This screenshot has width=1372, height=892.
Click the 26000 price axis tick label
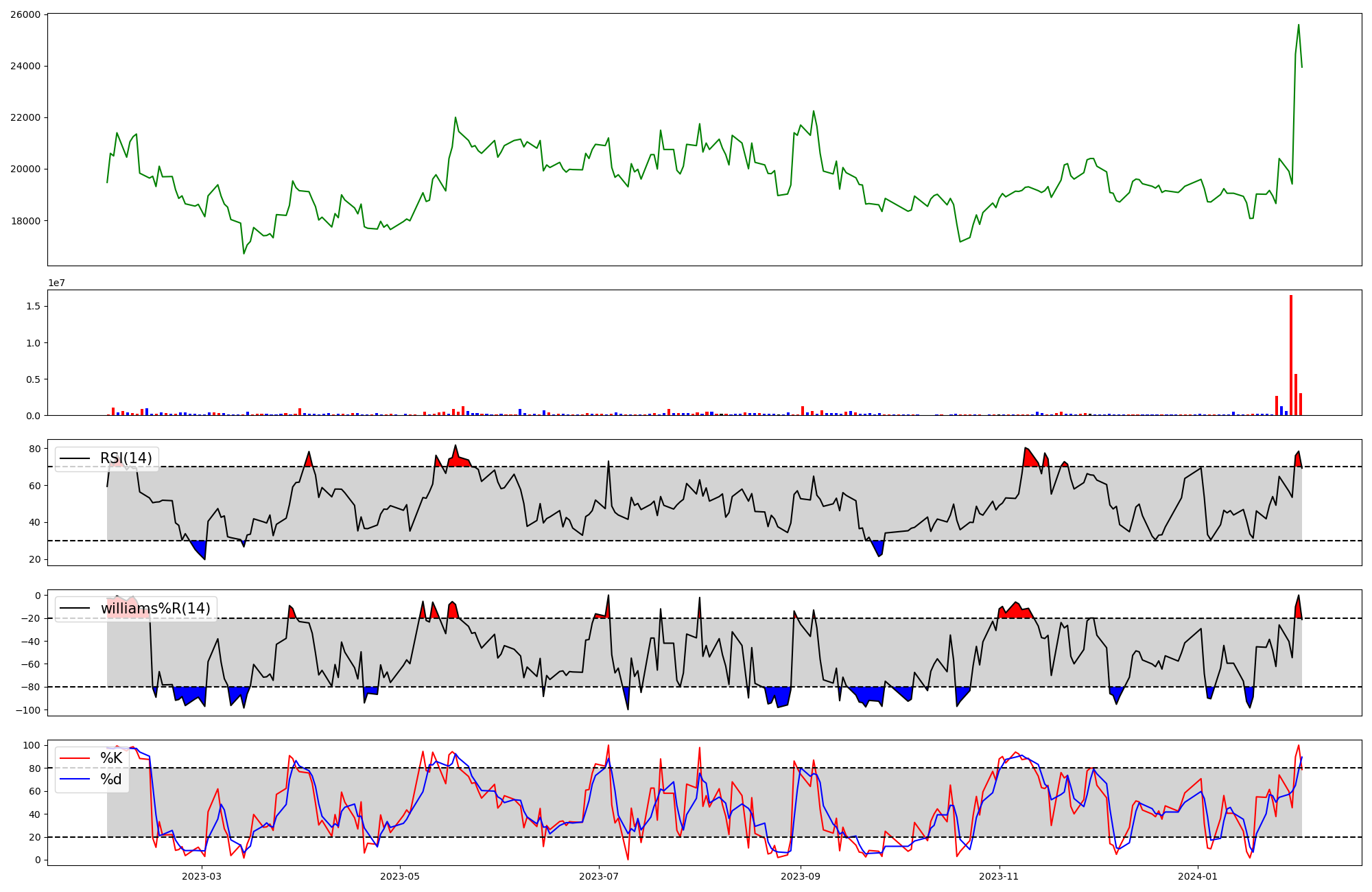point(25,14)
